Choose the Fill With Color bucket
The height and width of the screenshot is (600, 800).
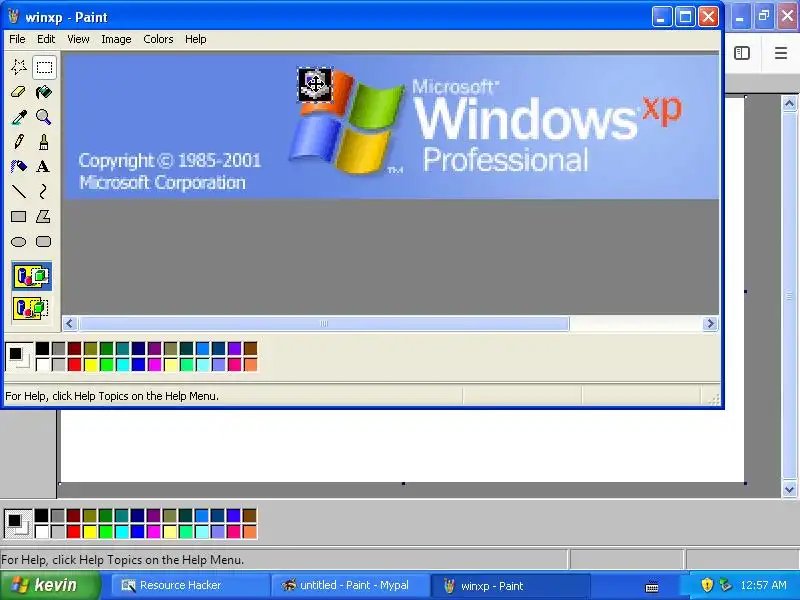pyautogui.click(x=44, y=92)
